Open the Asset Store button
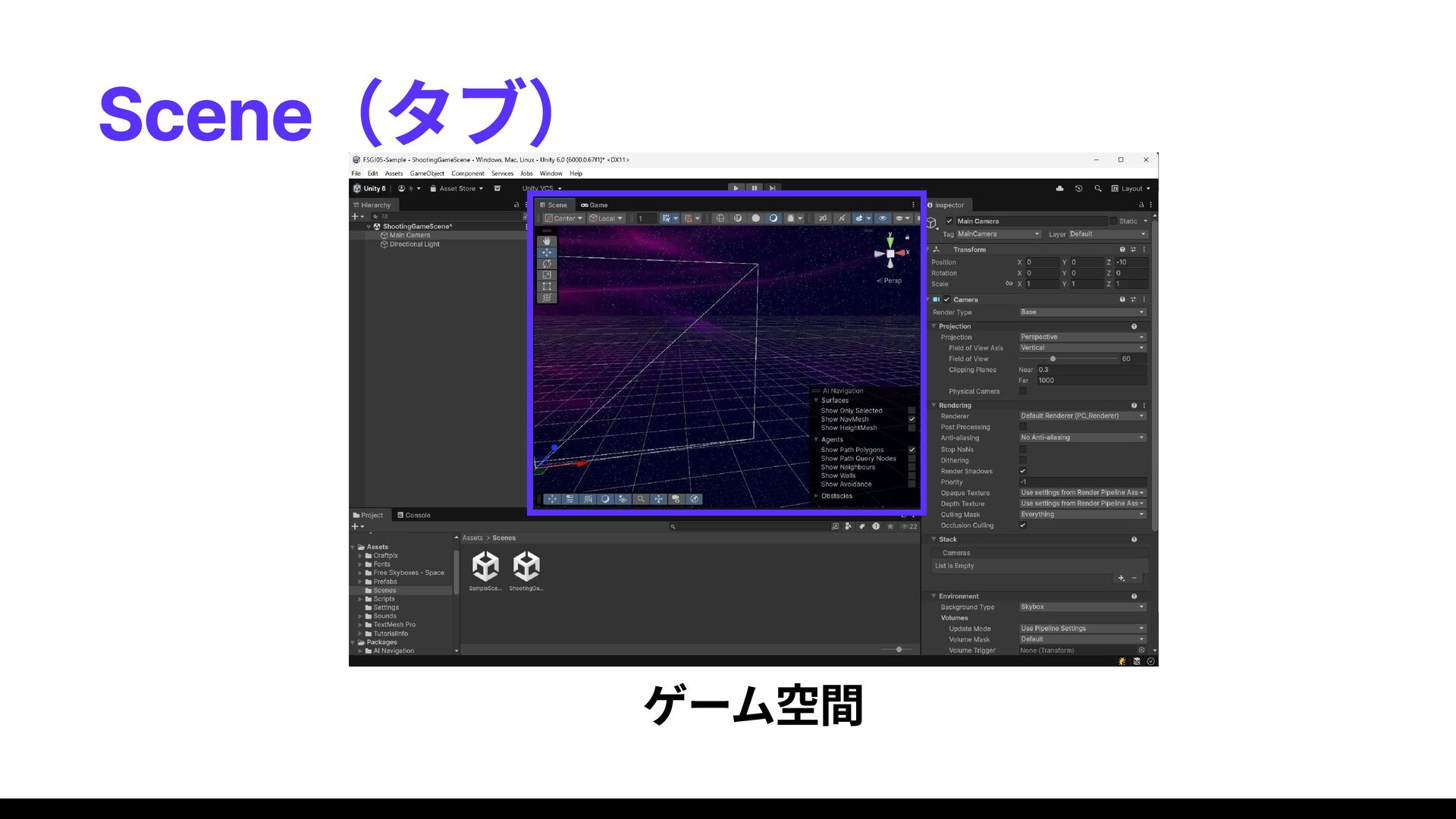 [x=457, y=189]
